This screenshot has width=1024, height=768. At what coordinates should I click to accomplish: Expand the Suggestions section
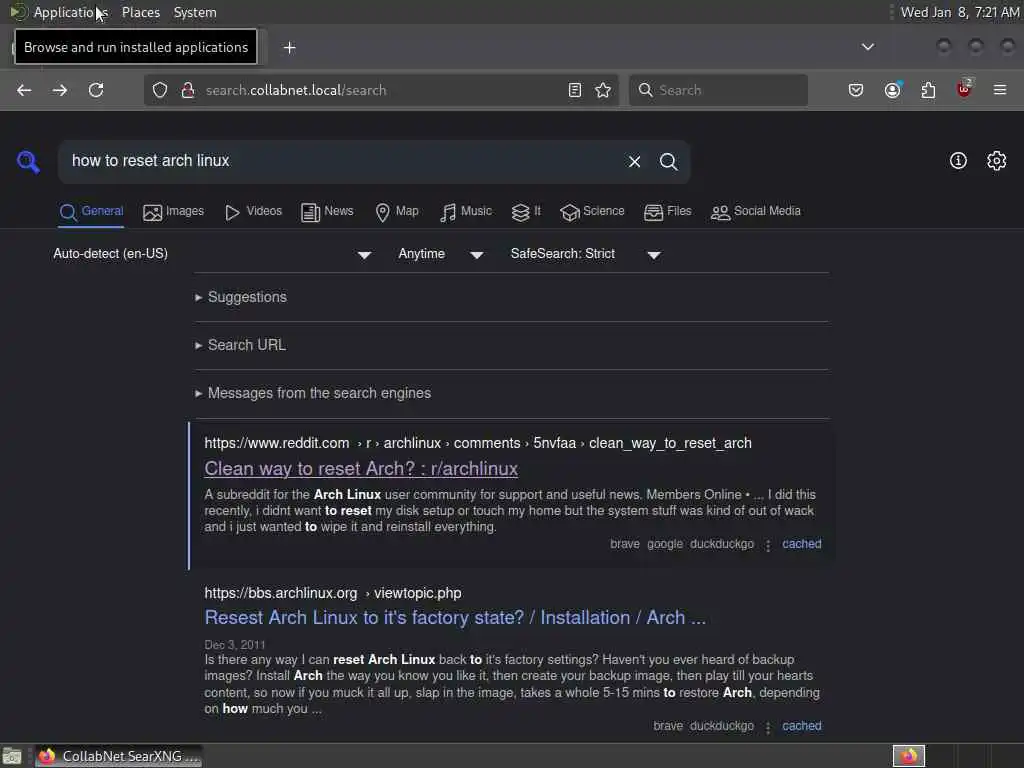[x=241, y=297]
